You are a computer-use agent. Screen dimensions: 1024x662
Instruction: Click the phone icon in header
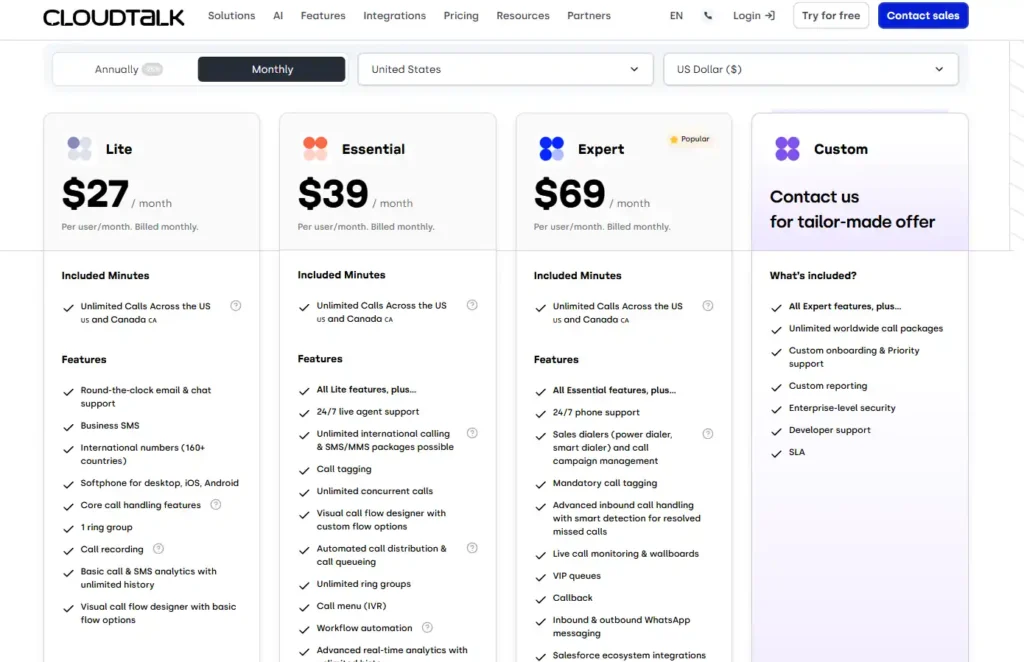(x=708, y=16)
